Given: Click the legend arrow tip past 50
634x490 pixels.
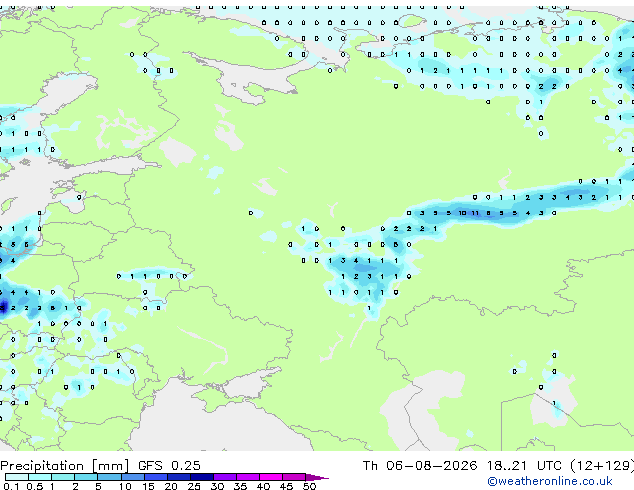Looking at the screenshot, I should coord(319,477).
